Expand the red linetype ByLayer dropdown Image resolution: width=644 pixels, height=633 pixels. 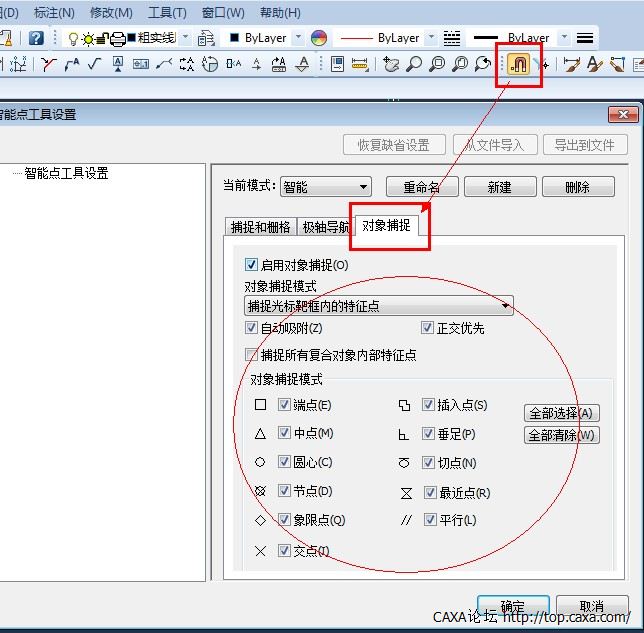431,37
